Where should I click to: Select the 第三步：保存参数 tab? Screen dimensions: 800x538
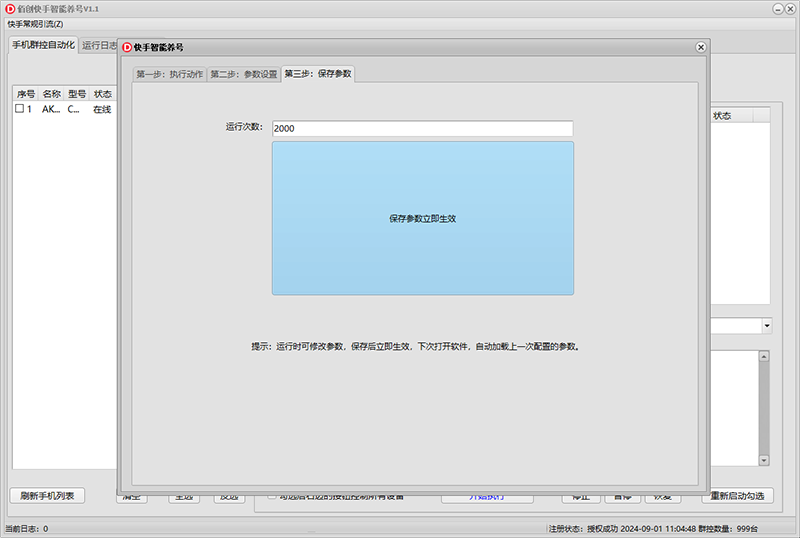pyautogui.click(x=318, y=74)
